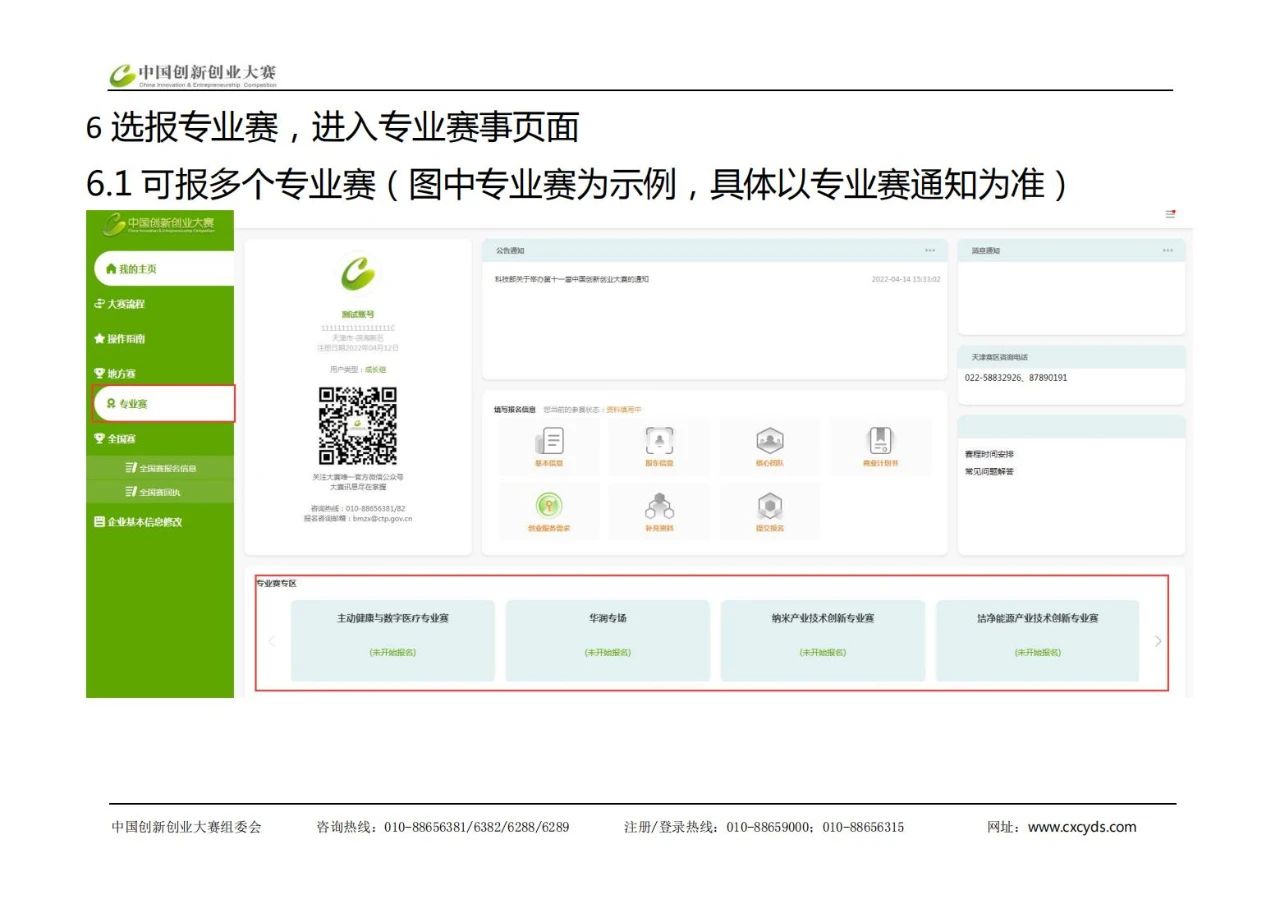Open the 服务信息 icon
The height and width of the screenshot is (904, 1280).
(x=659, y=445)
